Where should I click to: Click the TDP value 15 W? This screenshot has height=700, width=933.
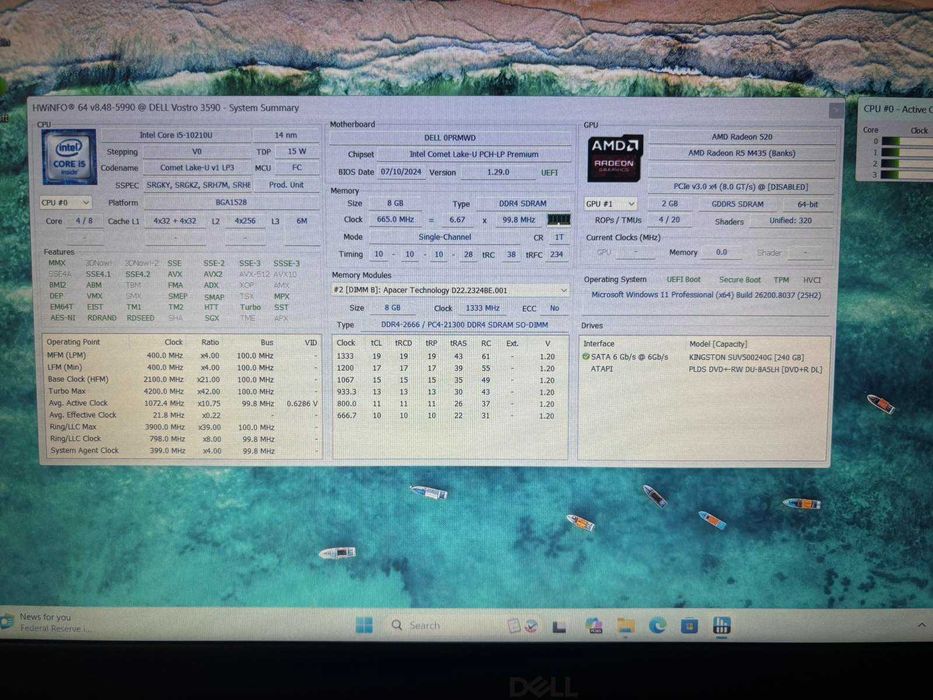click(x=297, y=151)
